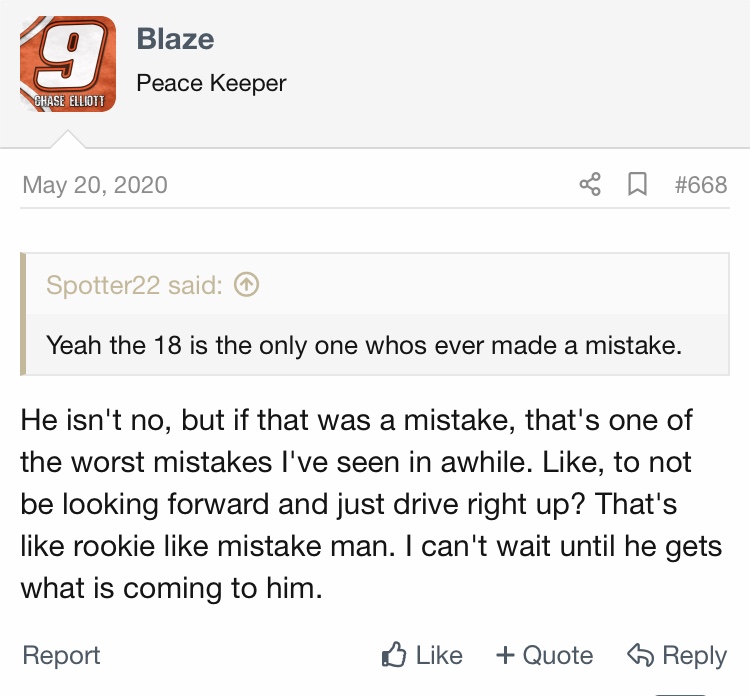Click the up-arrow icon after 'Spotter22 said:'
750x696 pixels.
click(x=246, y=285)
